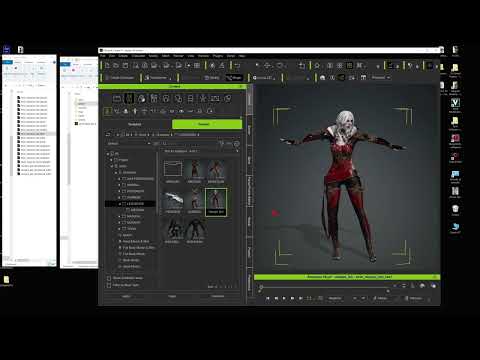Step to the next frame
Viewport: 480px width, 360px height.
point(292,298)
